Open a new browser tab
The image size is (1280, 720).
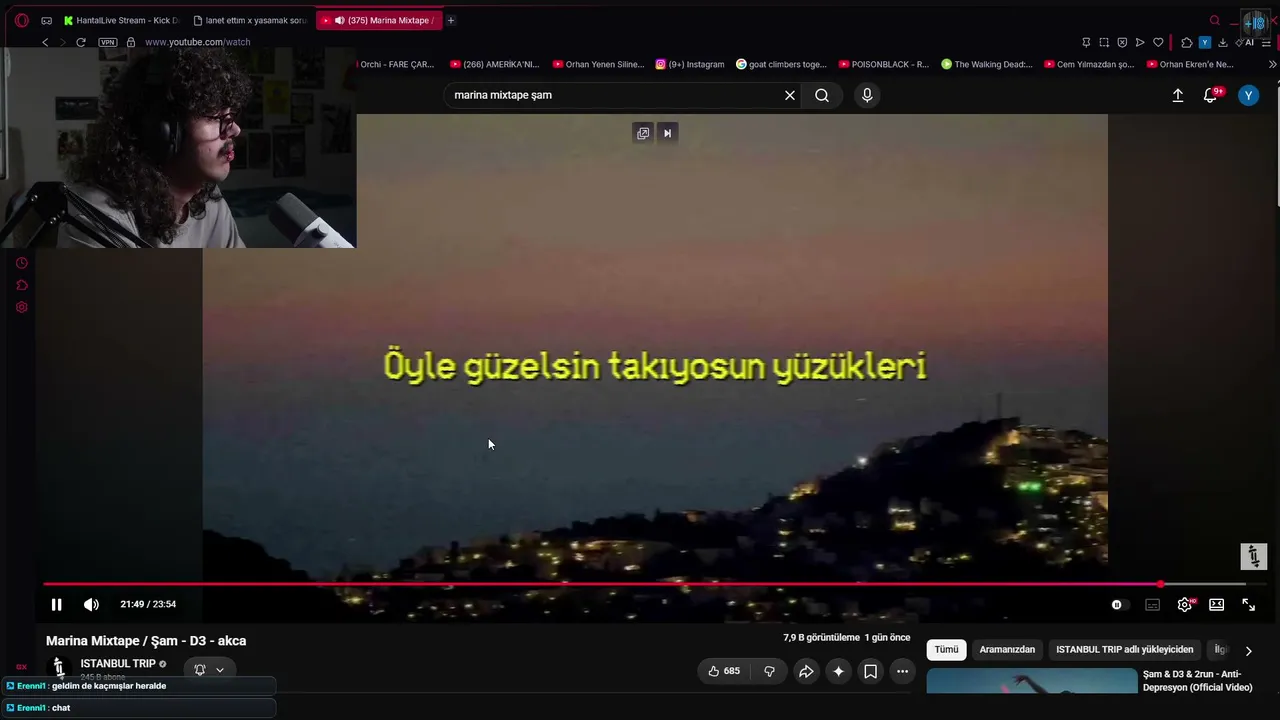click(451, 20)
